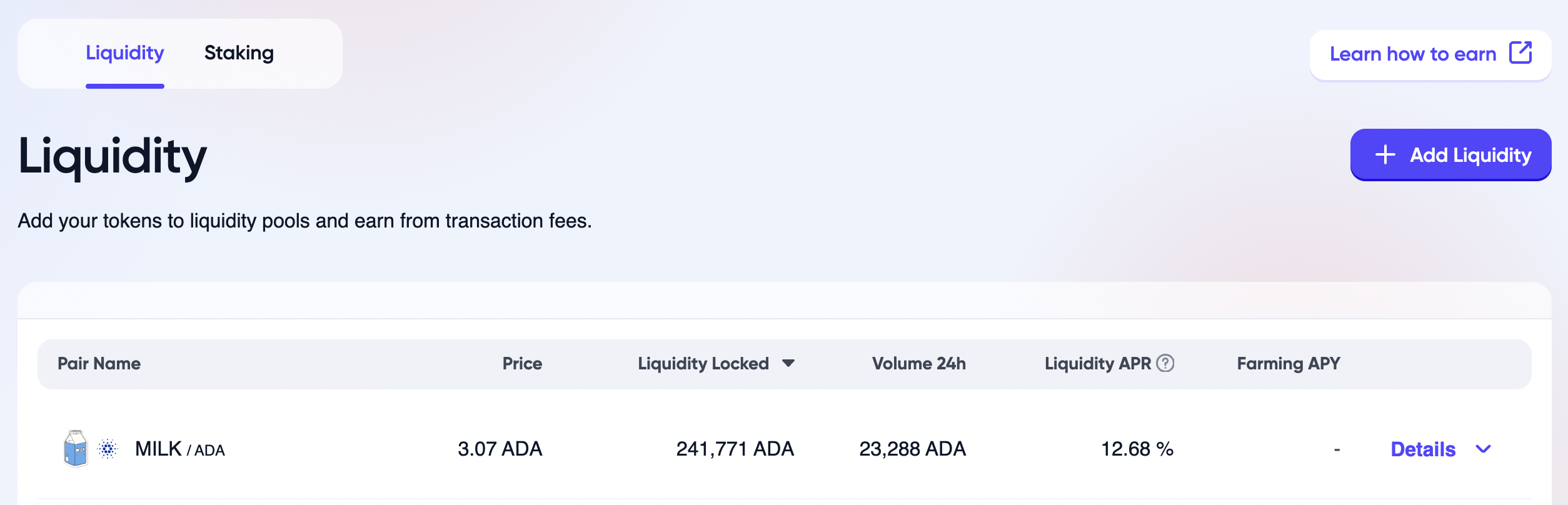Switch to the Staking tab
Image resolution: width=1568 pixels, height=505 pixels.
click(x=239, y=53)
